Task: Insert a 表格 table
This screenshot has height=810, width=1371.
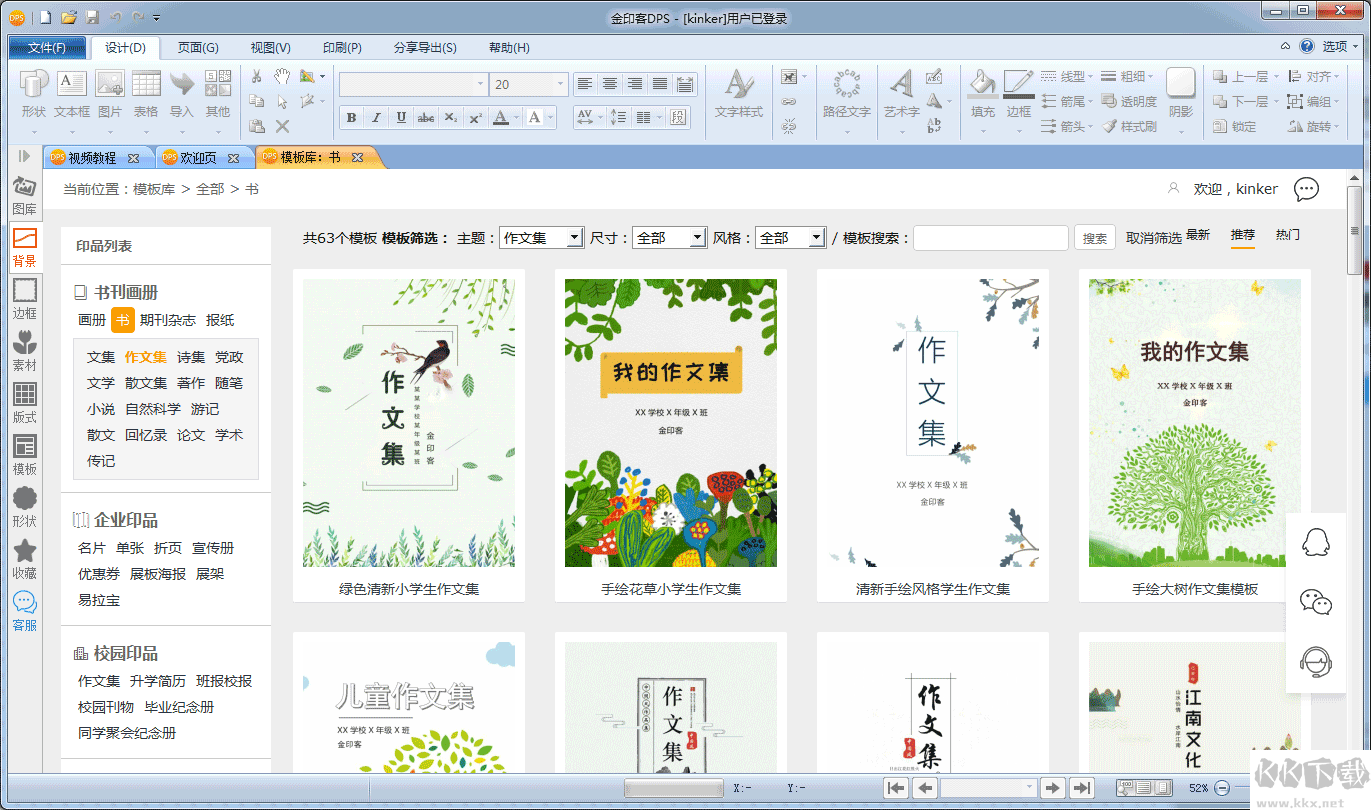Action: click(146, 94)
